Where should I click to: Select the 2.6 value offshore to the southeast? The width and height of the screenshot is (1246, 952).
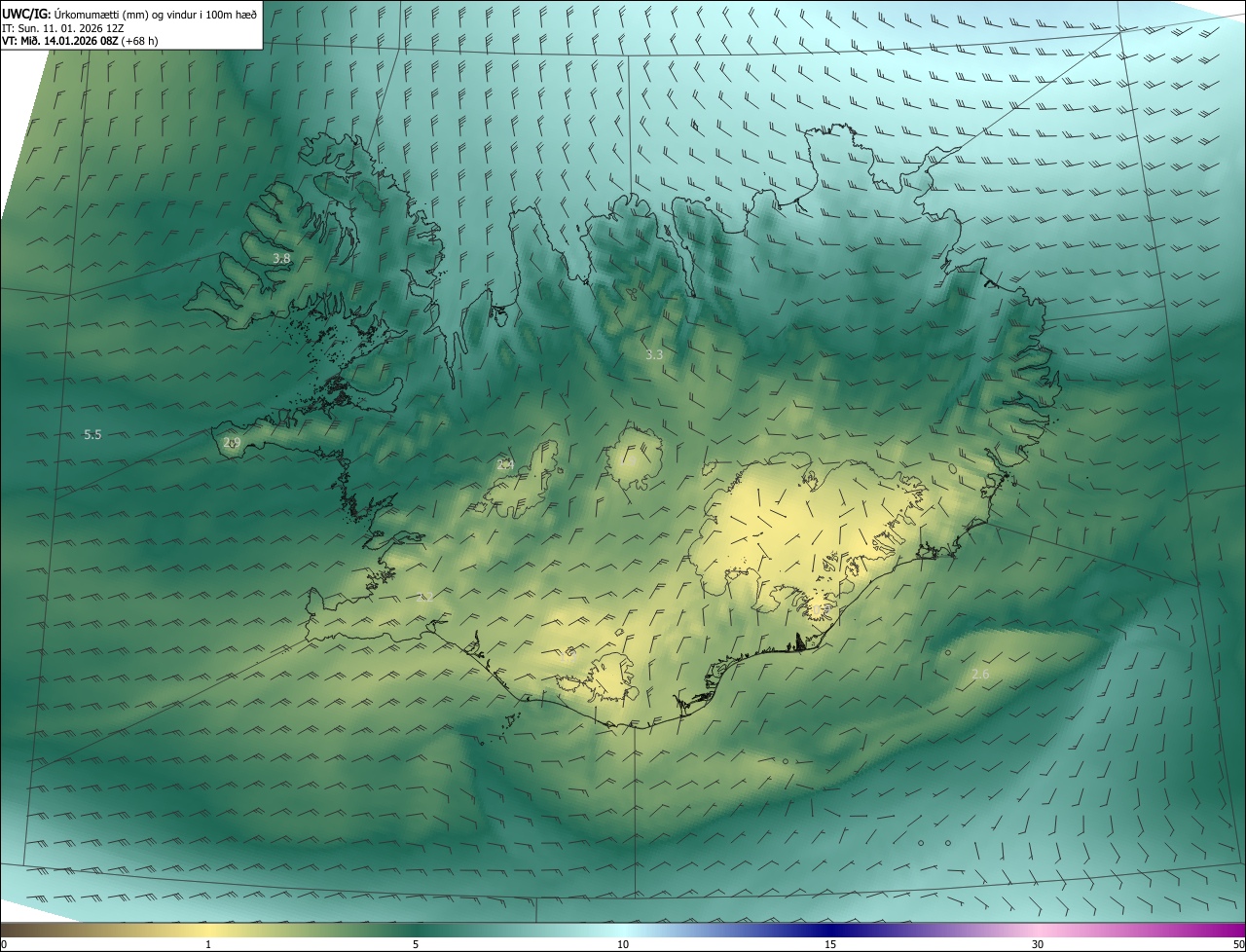point(980,675)
